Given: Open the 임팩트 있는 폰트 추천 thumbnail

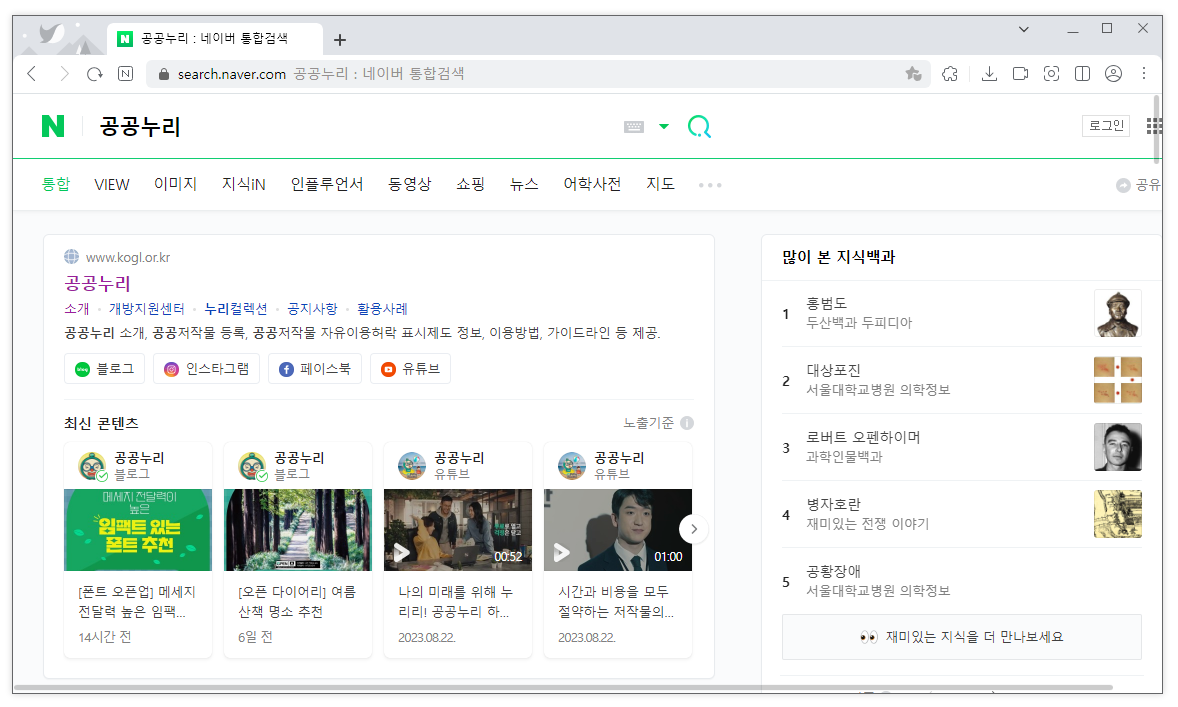Looking at the screenshot, I should click(138, 530).
